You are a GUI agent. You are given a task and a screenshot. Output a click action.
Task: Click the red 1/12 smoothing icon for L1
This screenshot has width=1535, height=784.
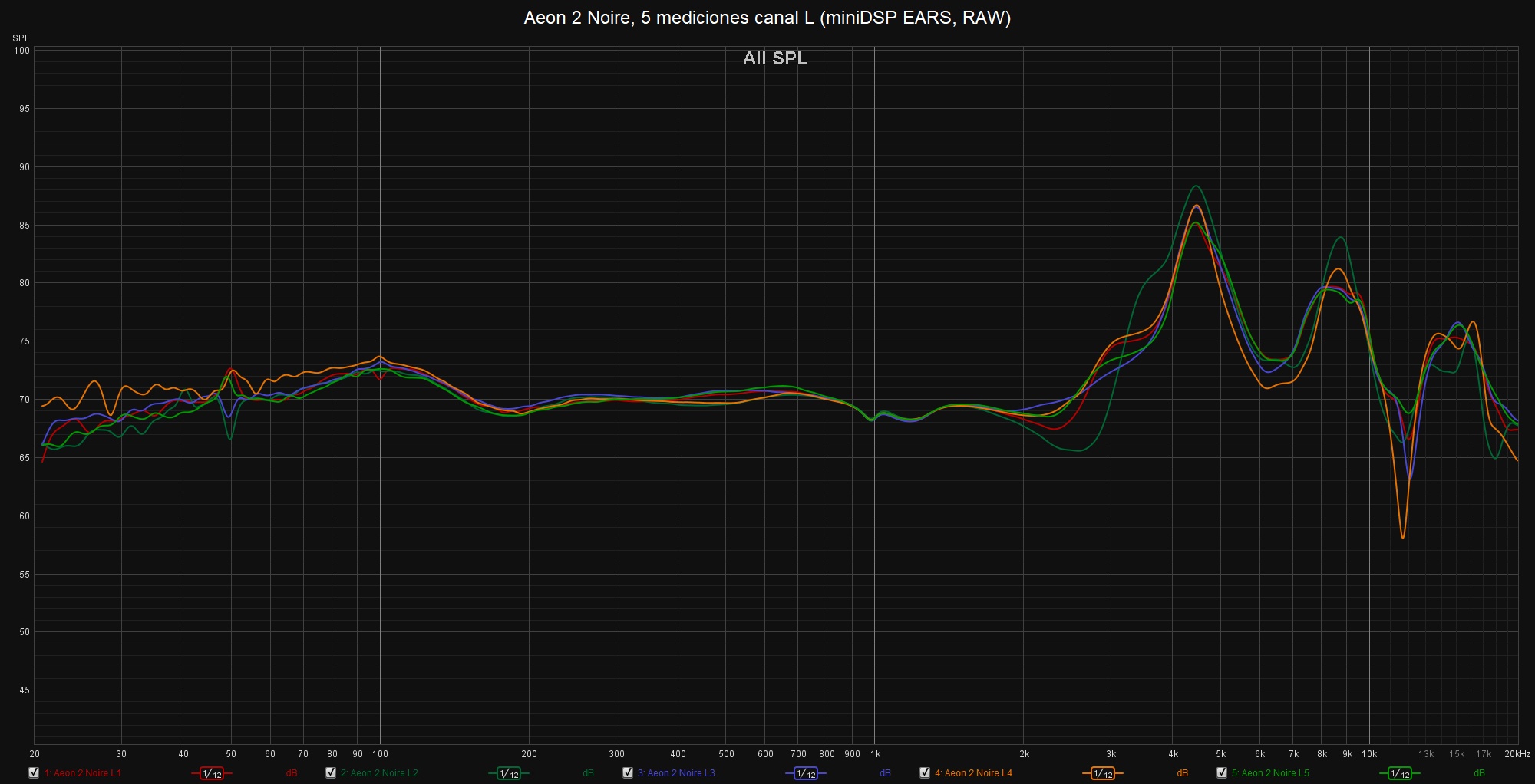pyautogui.click(x=212, y=773)
